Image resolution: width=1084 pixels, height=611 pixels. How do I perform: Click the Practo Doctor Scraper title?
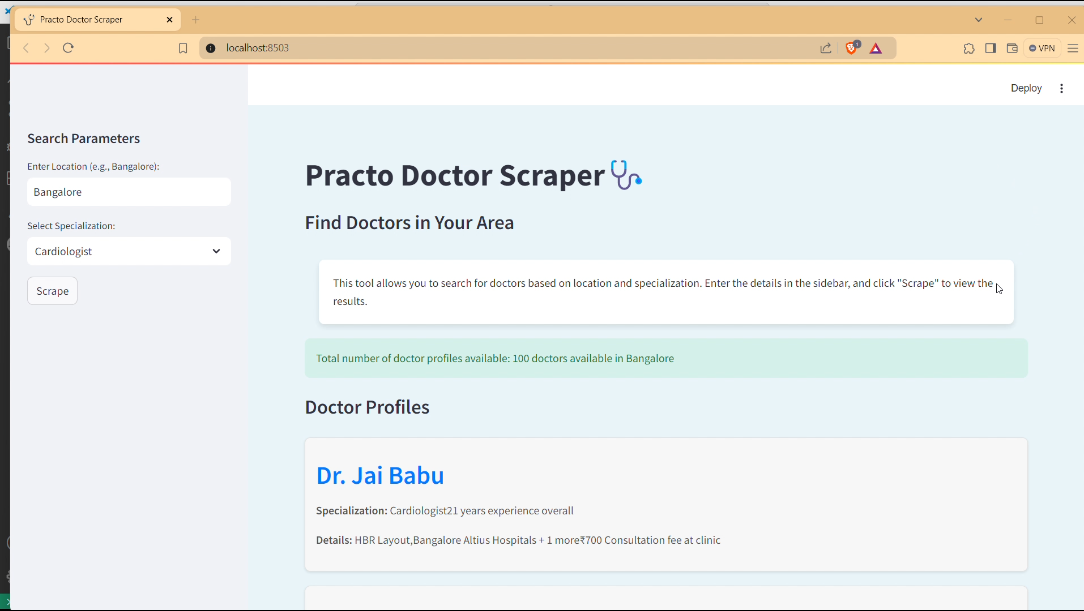click(x=455, y=175)
